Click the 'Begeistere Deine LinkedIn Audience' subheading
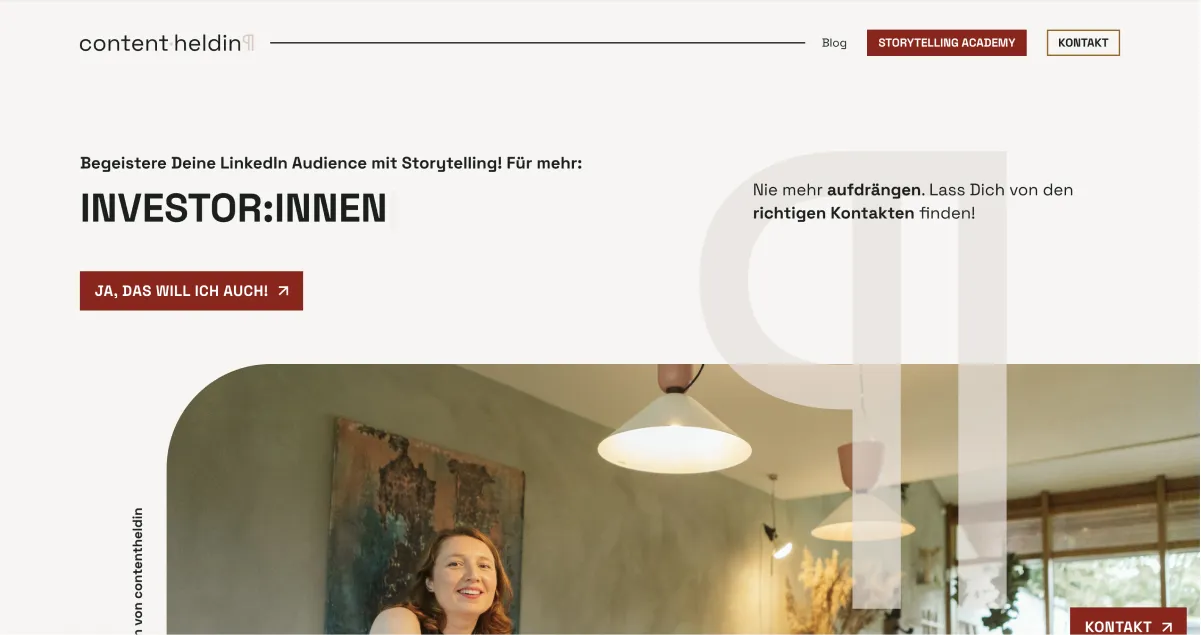The width and height of the screenshot is (1201, 635). [331, 163]
